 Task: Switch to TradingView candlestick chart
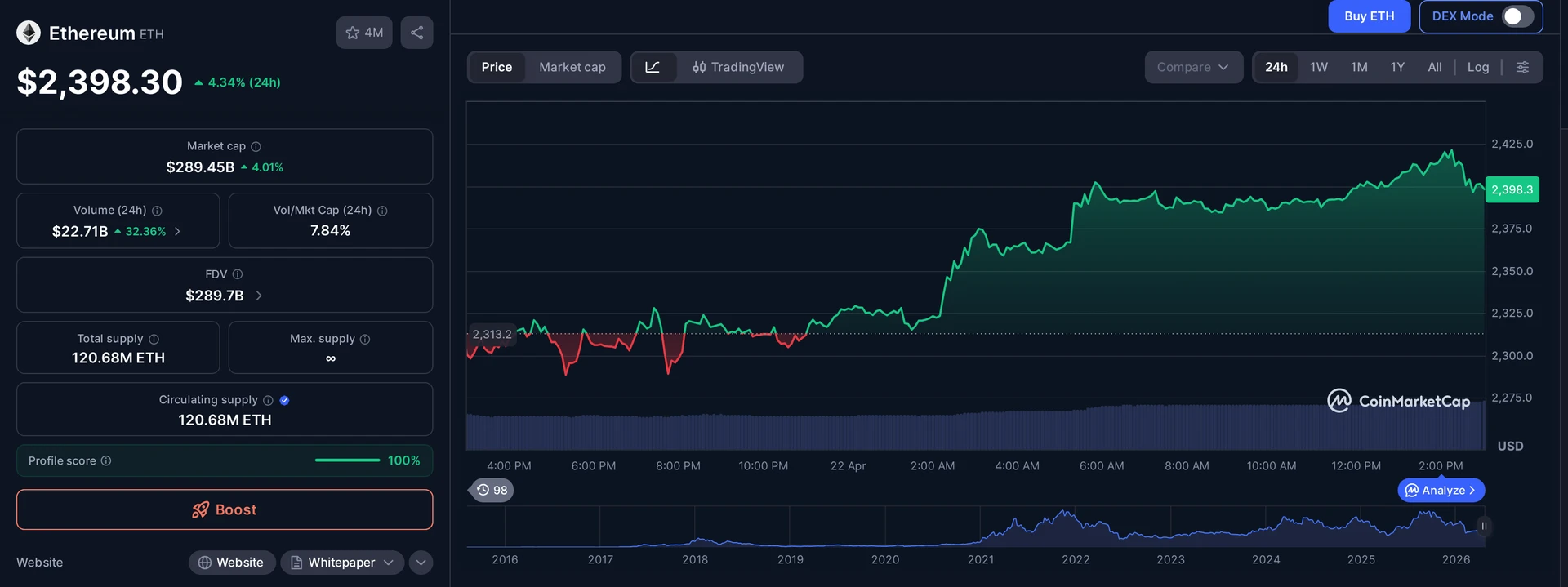[738, 67]
